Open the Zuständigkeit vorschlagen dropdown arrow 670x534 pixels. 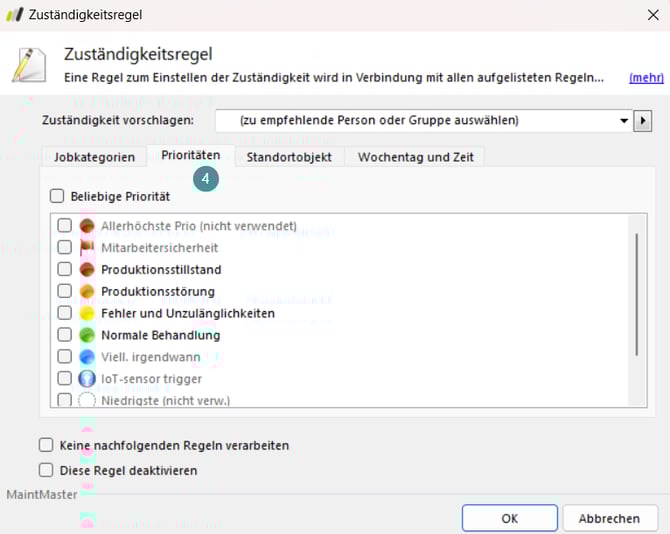point(623,121)
